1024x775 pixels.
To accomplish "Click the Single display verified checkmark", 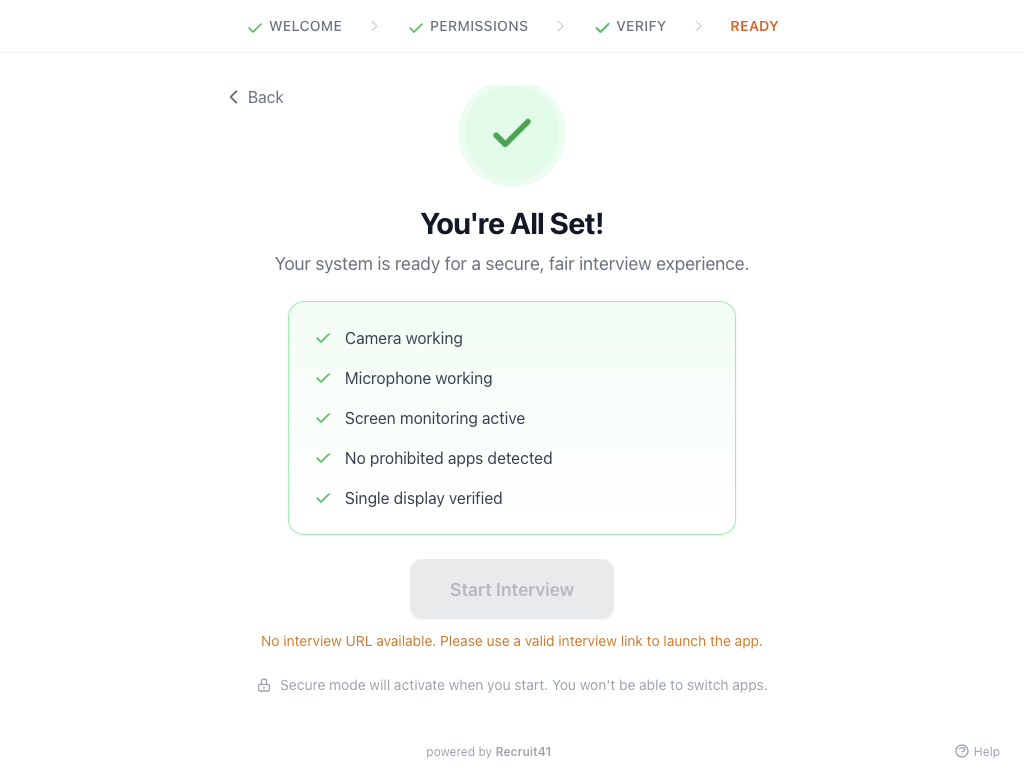I will (x=322, y=498).
